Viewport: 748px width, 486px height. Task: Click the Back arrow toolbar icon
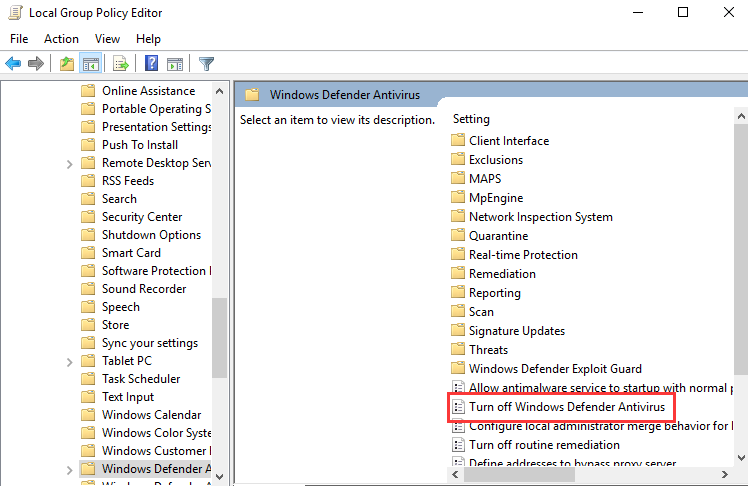(13, 63)
